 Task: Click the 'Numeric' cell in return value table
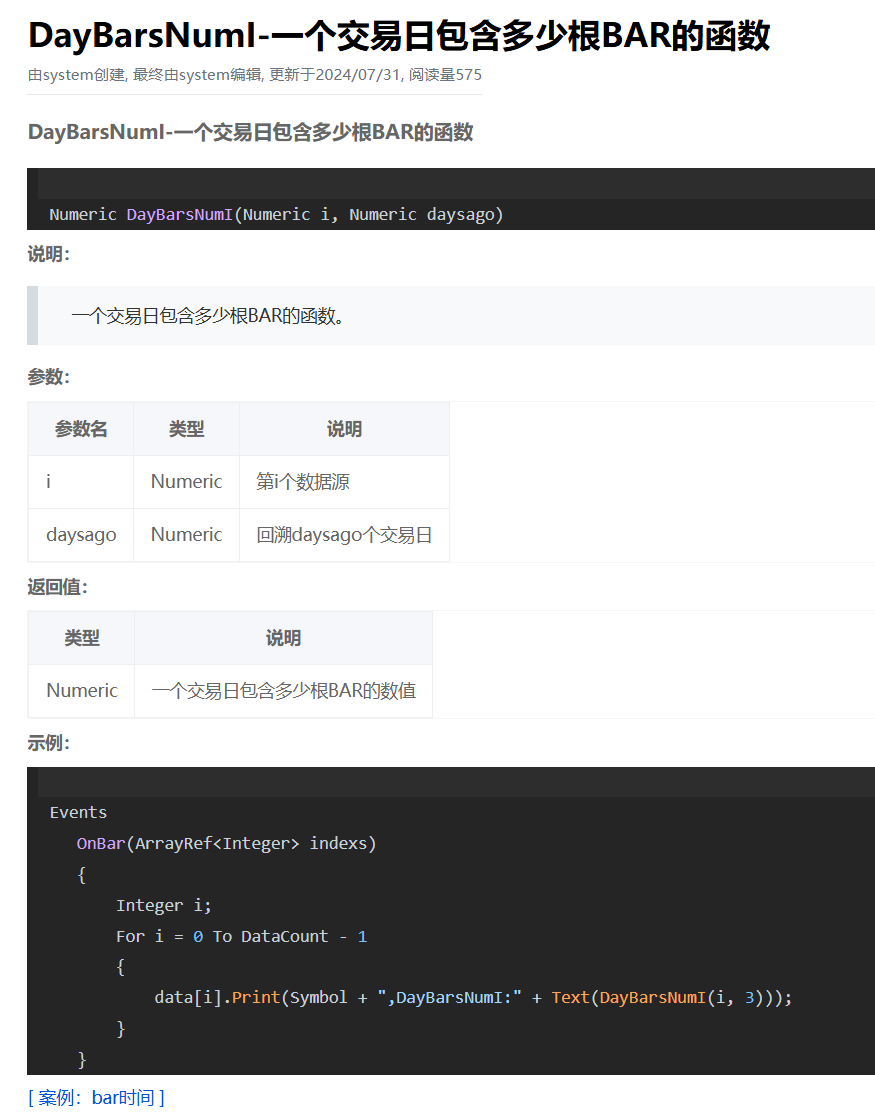82,691
